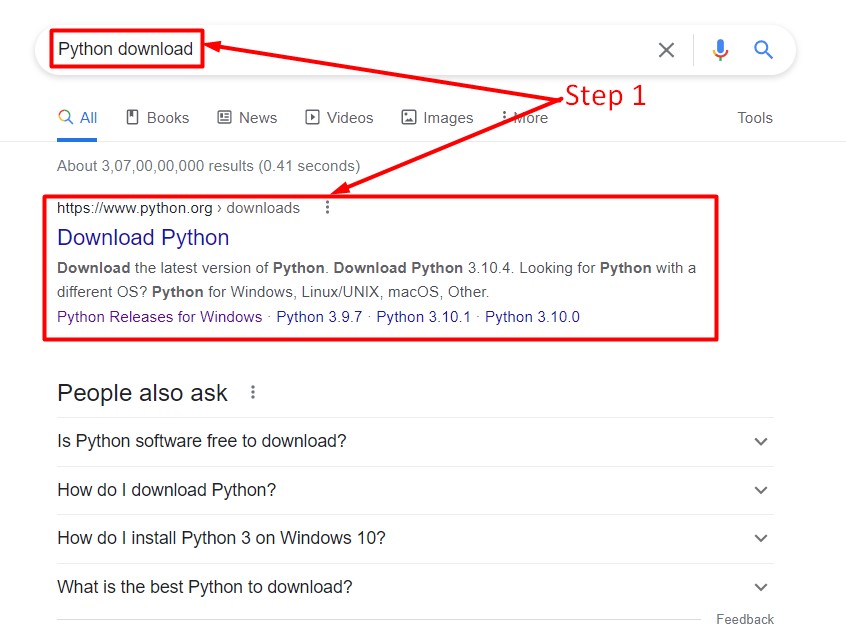This screenshot has height=638, width=846.
Task: Open options for the python.org result
Action: coord(327,208)
